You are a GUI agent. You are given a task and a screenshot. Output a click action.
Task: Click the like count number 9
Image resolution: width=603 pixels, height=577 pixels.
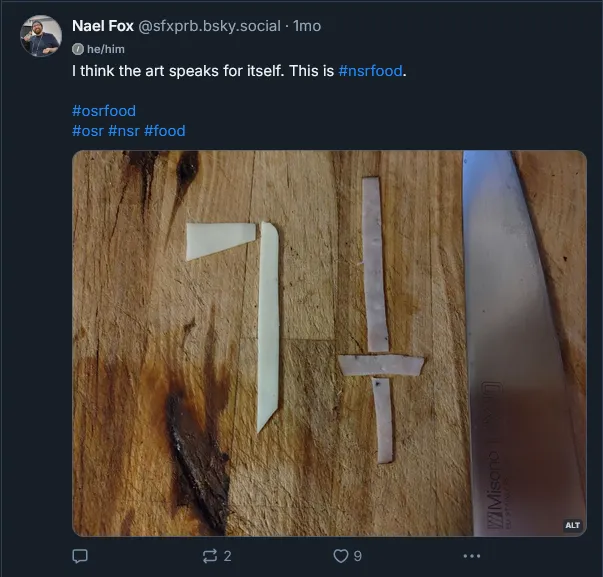(x=358, y=556)
